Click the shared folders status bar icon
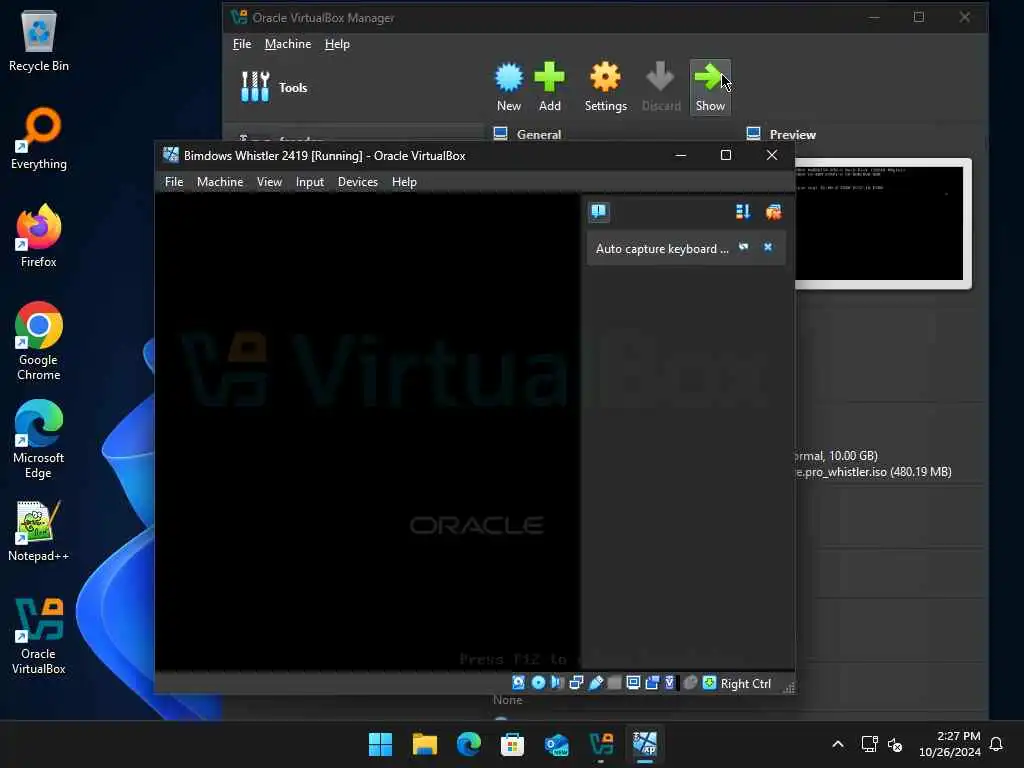The height and width of the screenshot is (768, 1024). (x=614, y=682)
